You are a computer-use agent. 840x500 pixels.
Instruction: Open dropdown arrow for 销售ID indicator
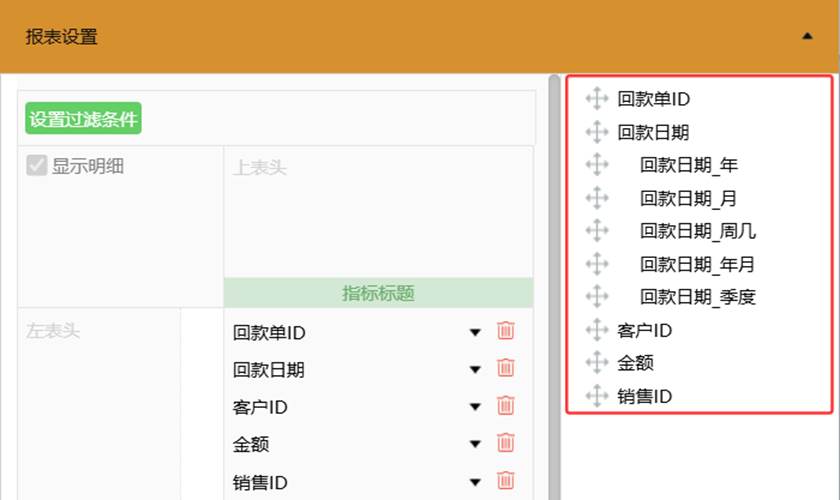click(475, 482)
